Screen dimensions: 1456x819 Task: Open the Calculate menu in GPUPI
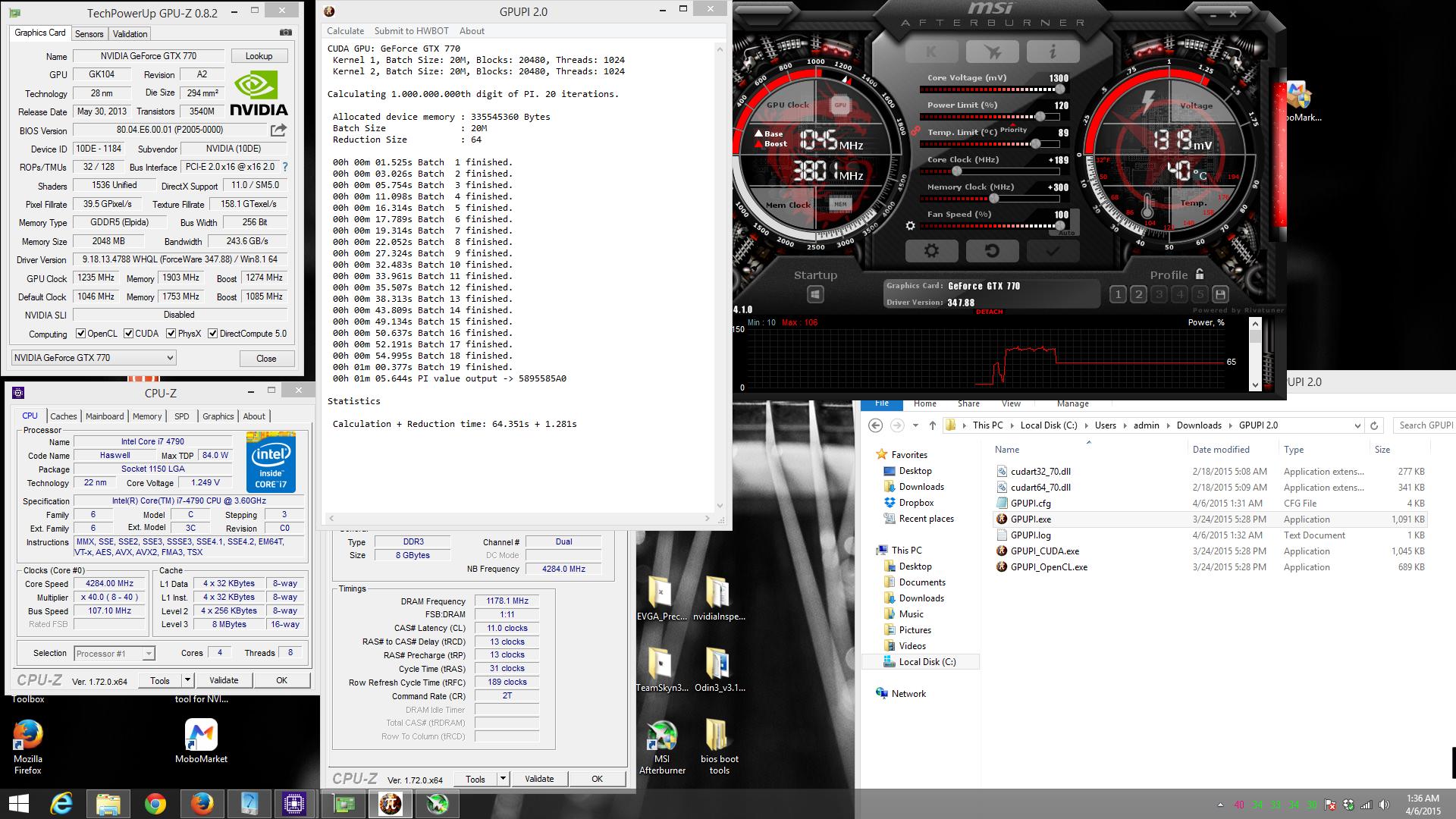[345, 31]
